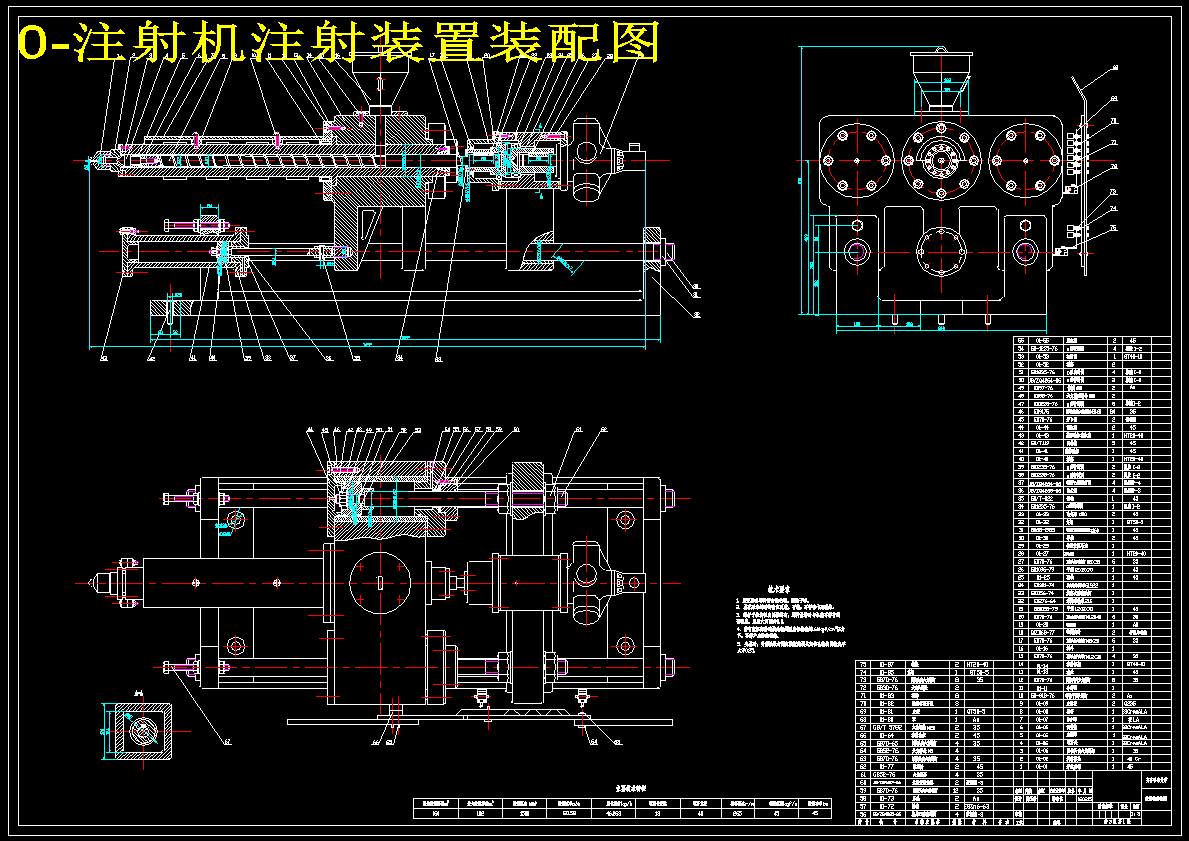Select the hopper in the end view drawing
The height and width of the screenshot is (841, 1189).
941,80
